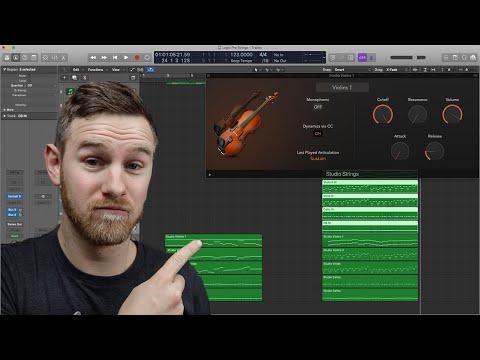Screen dimensions: 480x360
Task: Adjust the Cutoff knob
Action: 383,114
